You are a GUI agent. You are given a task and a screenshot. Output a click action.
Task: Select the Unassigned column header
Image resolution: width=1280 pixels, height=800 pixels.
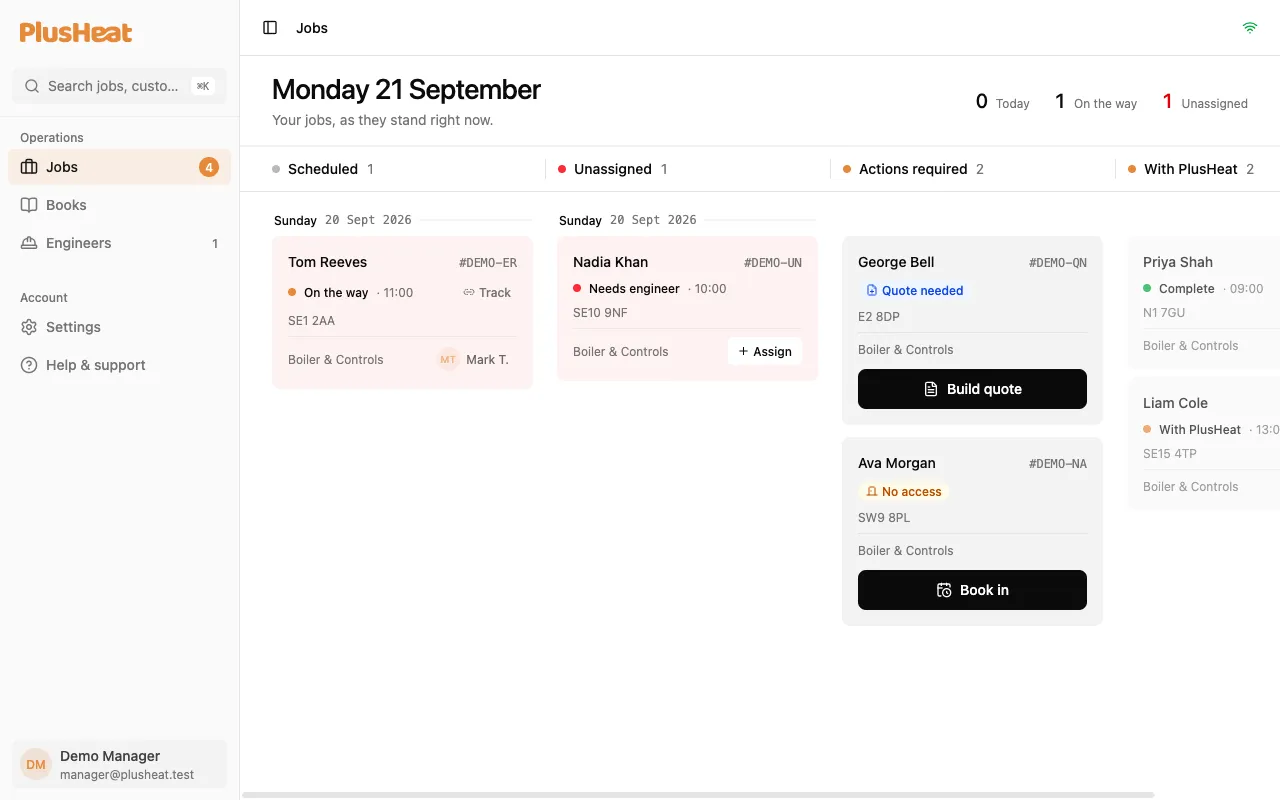(612, 169)
